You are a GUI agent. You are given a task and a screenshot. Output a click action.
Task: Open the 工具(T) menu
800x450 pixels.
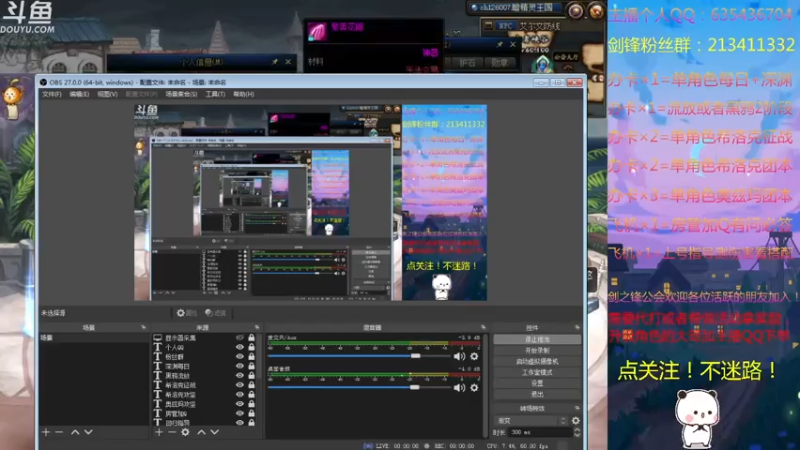(x=215, y=94)
